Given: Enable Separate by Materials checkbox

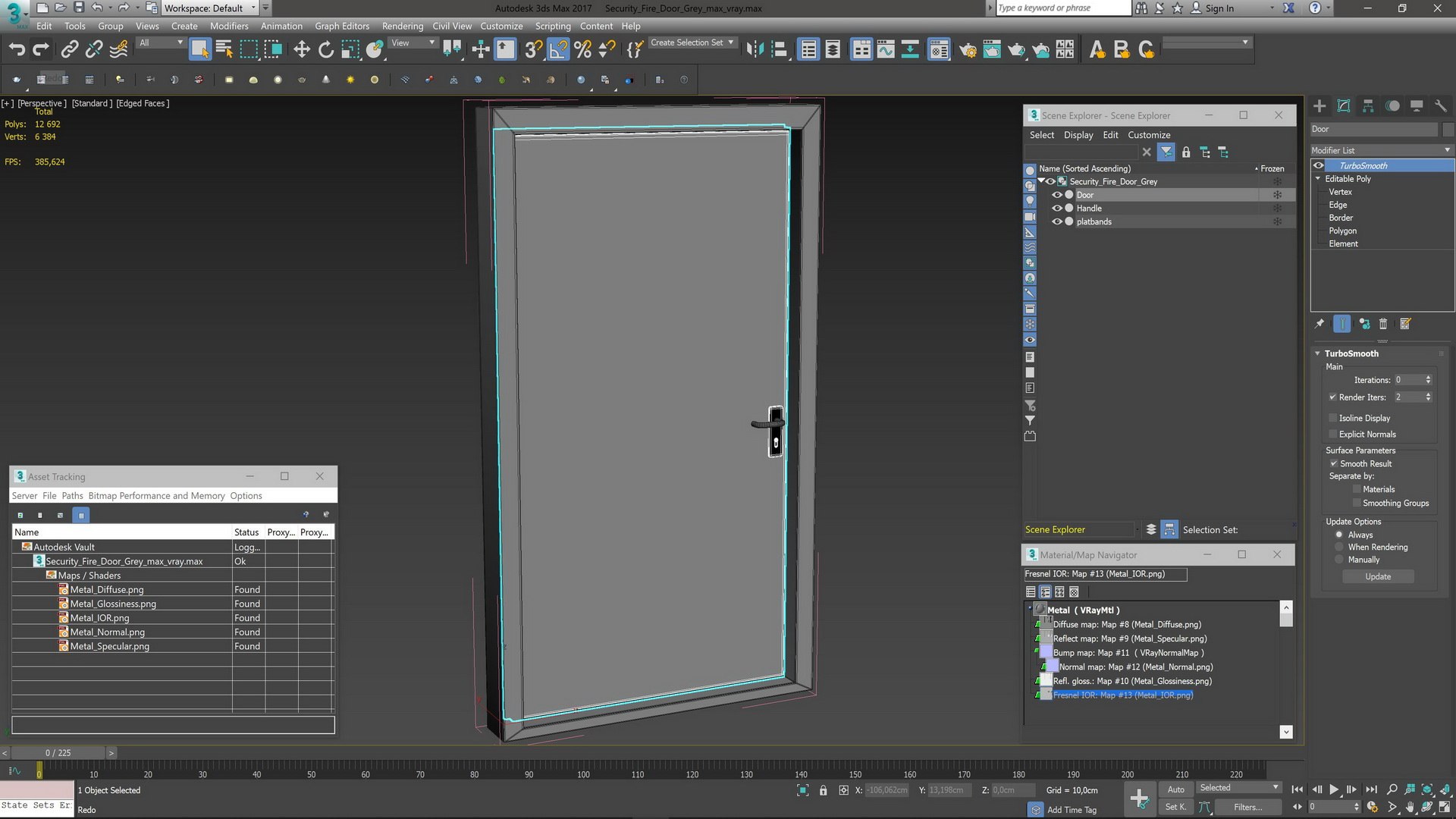Looking at the screenshot, I should (1357, 490).
